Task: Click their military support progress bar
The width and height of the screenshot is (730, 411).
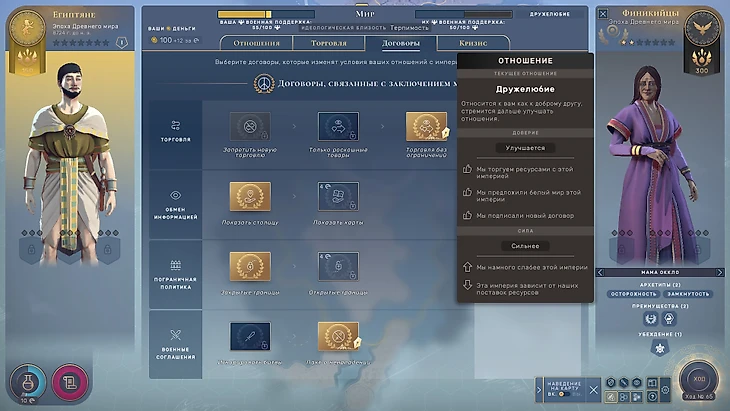Action: click(x=463, y=14)
